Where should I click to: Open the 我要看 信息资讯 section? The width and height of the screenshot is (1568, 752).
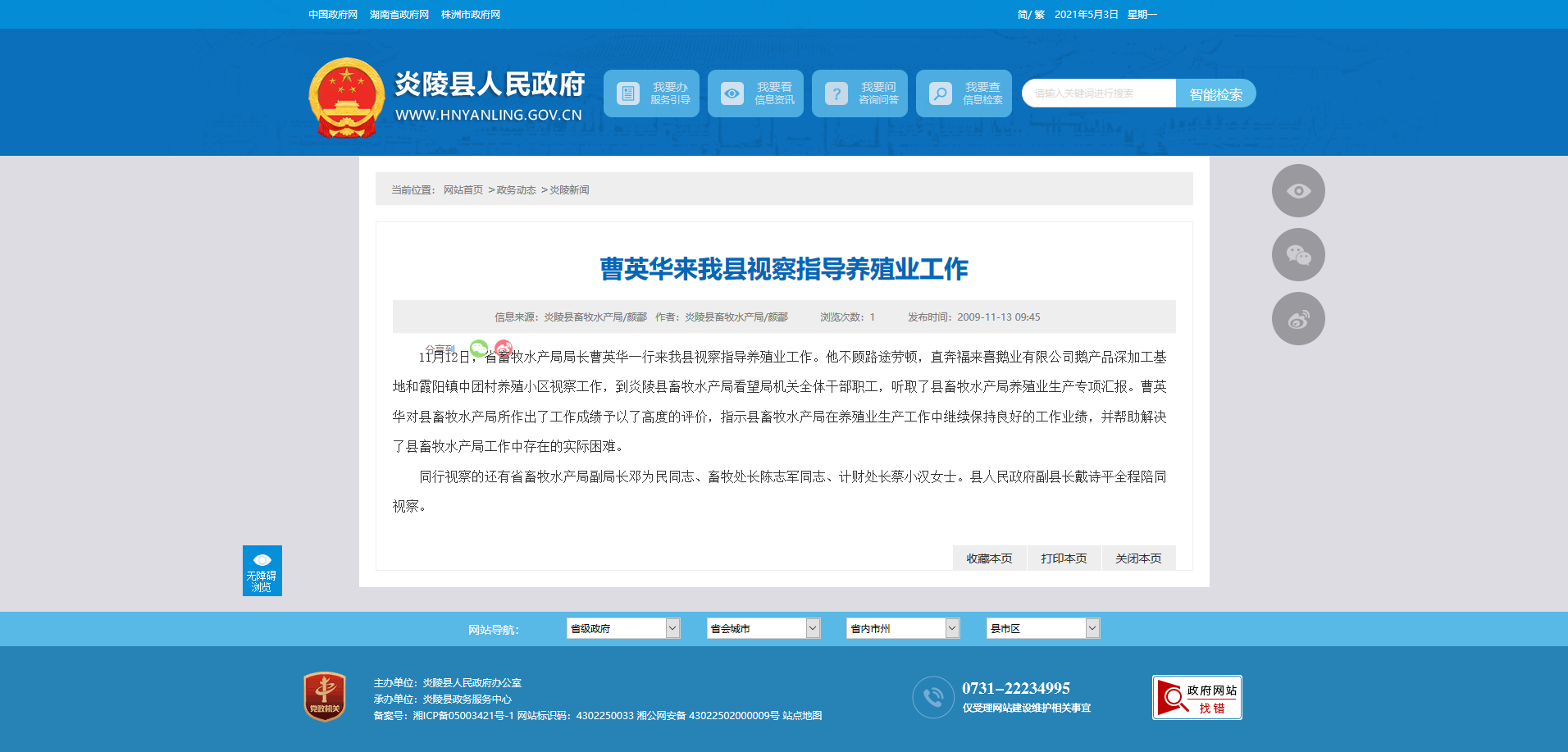tap(755, 93)
